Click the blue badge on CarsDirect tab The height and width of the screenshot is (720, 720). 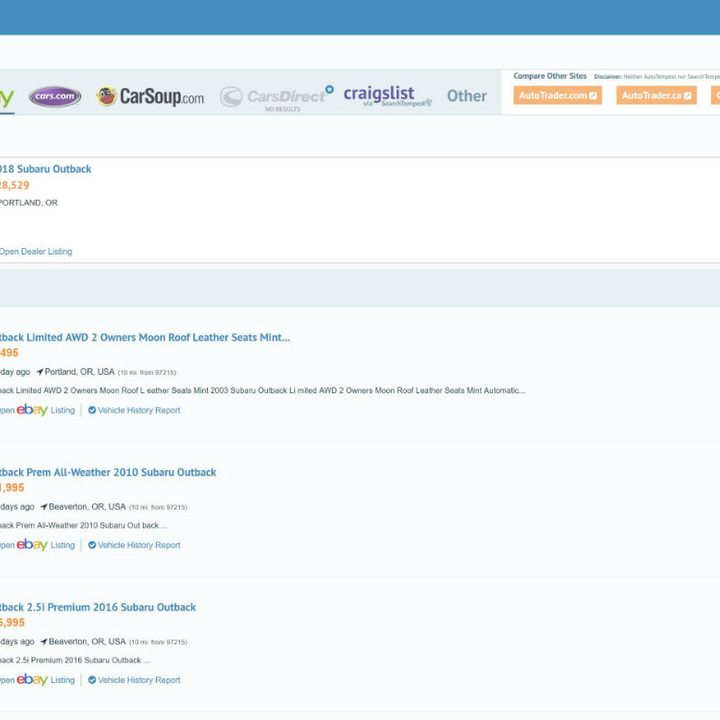pos(329,89)
